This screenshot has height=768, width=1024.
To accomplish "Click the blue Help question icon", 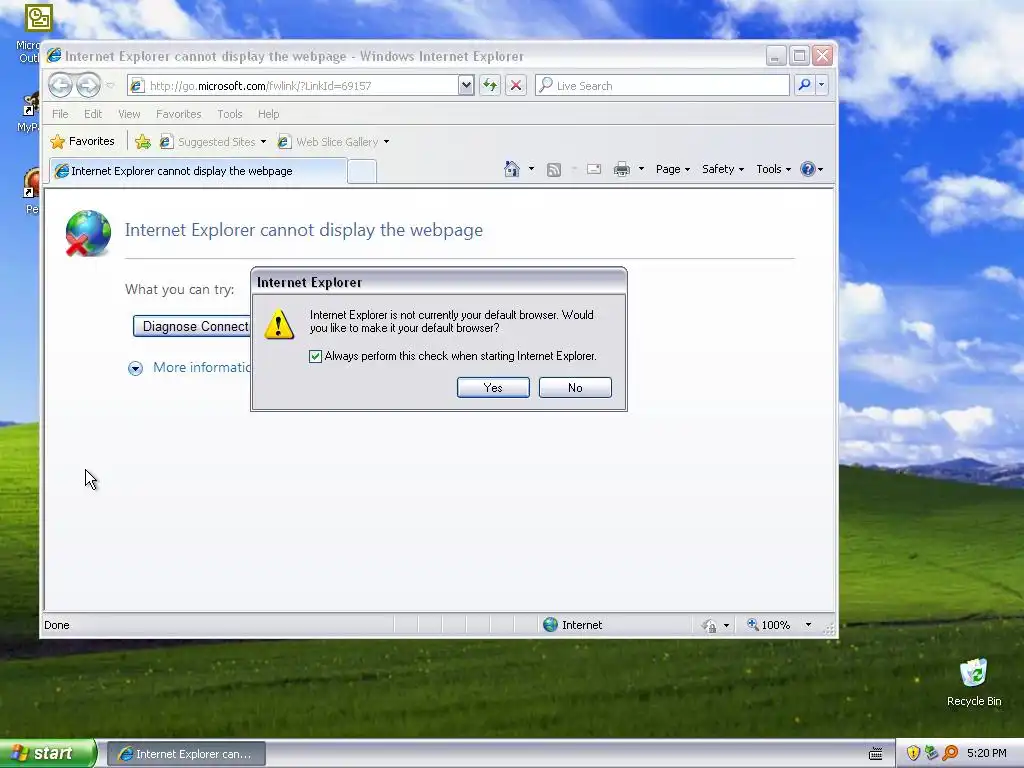I will click(x=808, y=169).
